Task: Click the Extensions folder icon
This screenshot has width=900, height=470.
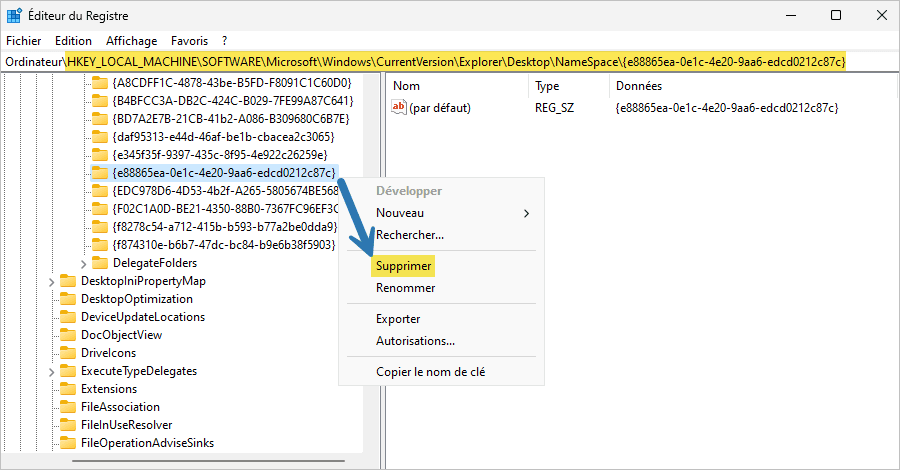Action: pyautogui.click(x=68, y=389)
